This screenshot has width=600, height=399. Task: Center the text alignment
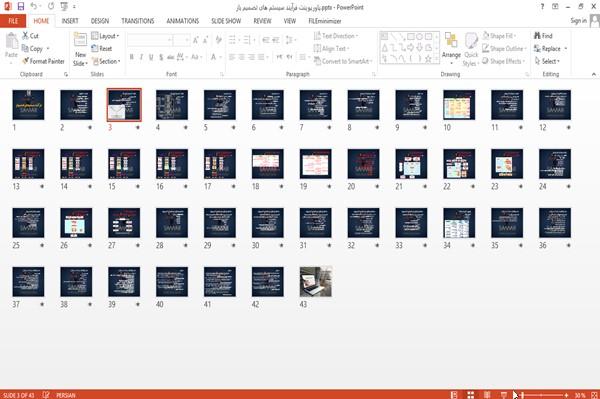pos(241,57)
